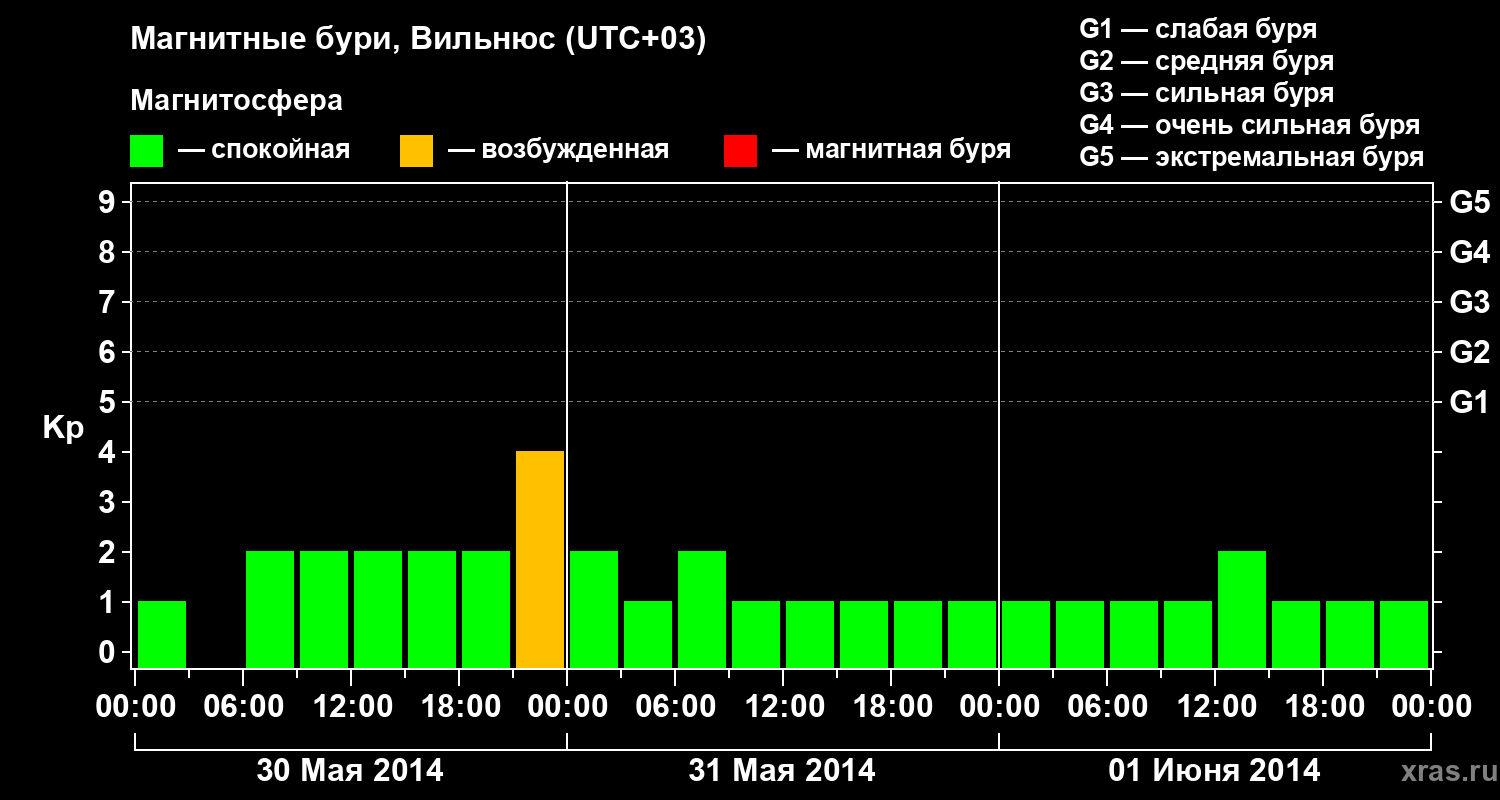The width and height of the screenshot is (1500, 800).
Task: Click the green 'спокойная' legend swatch
Action: [146, 150]
